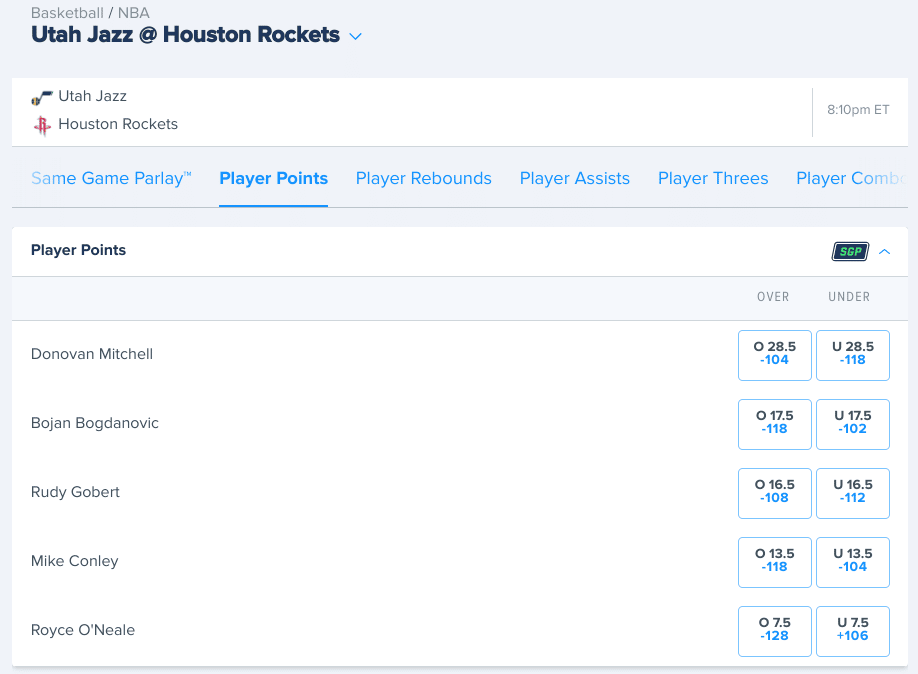Image resolution: width=918 pixels, height=674 pixels.
Task: Click the Mike Conley player name
Action: click(74, 561)
